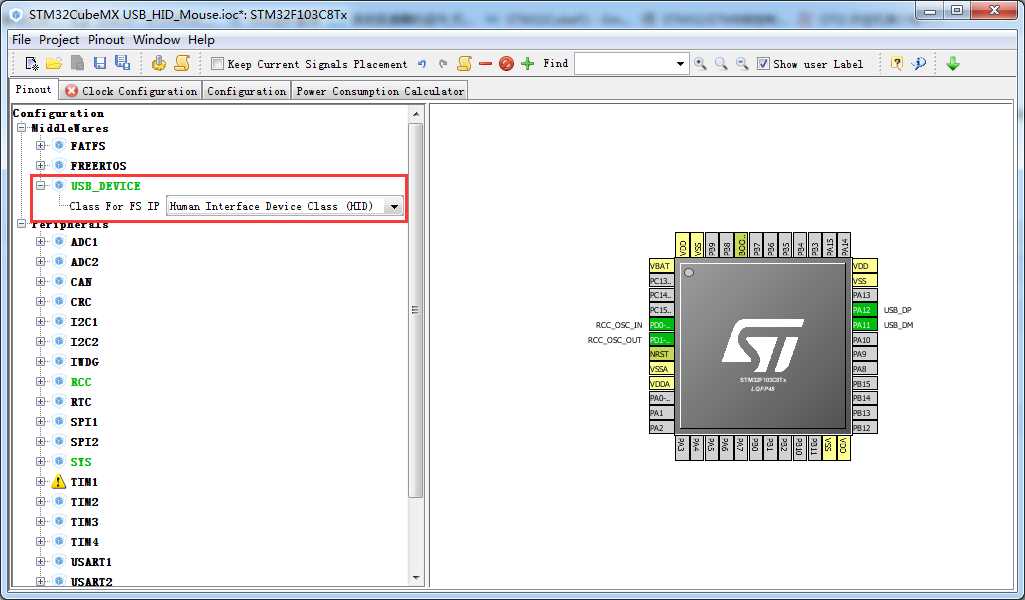Select I2C2 in the peripherals tree

(x=84, y=342)
